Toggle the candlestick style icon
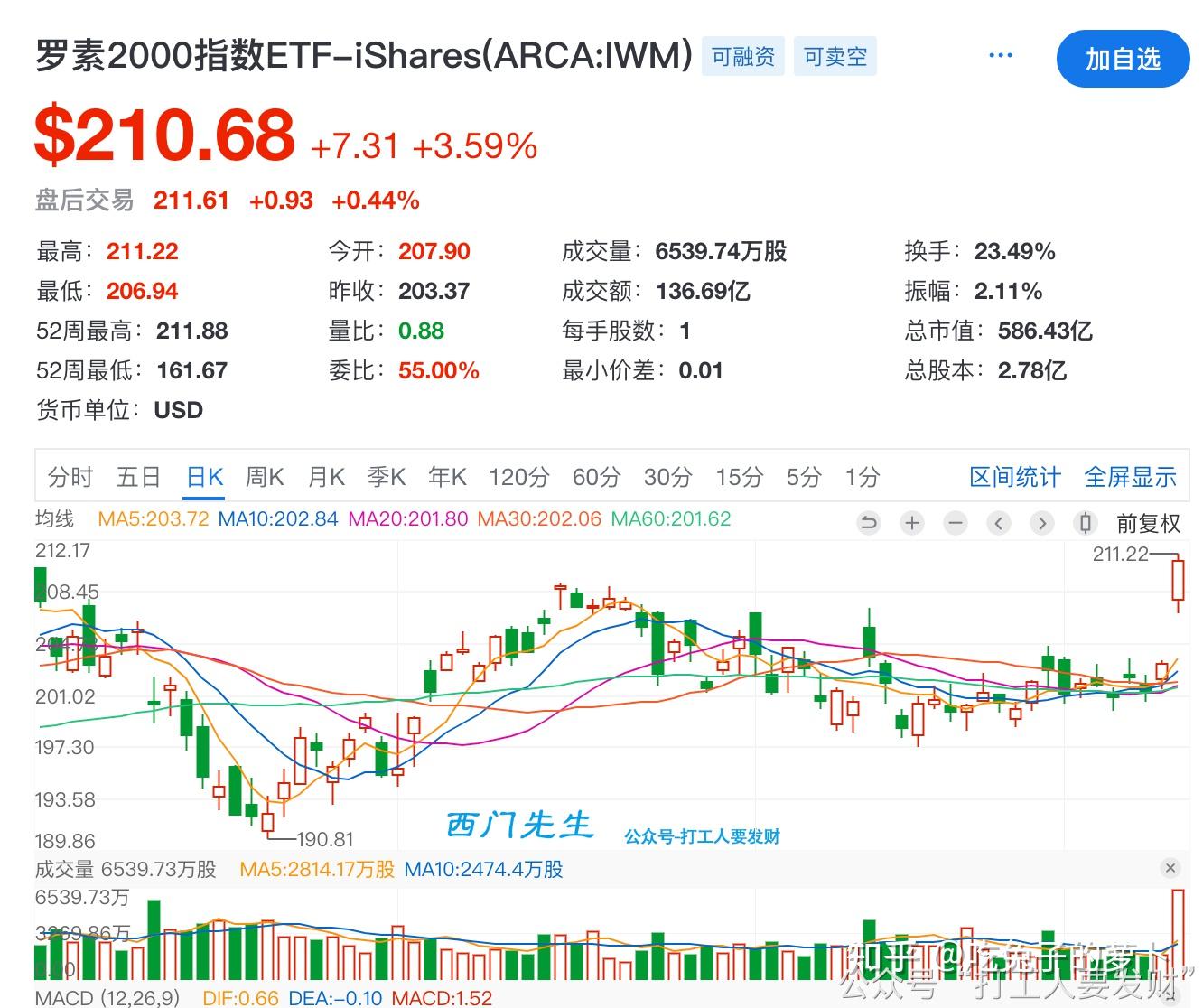 1086,522
